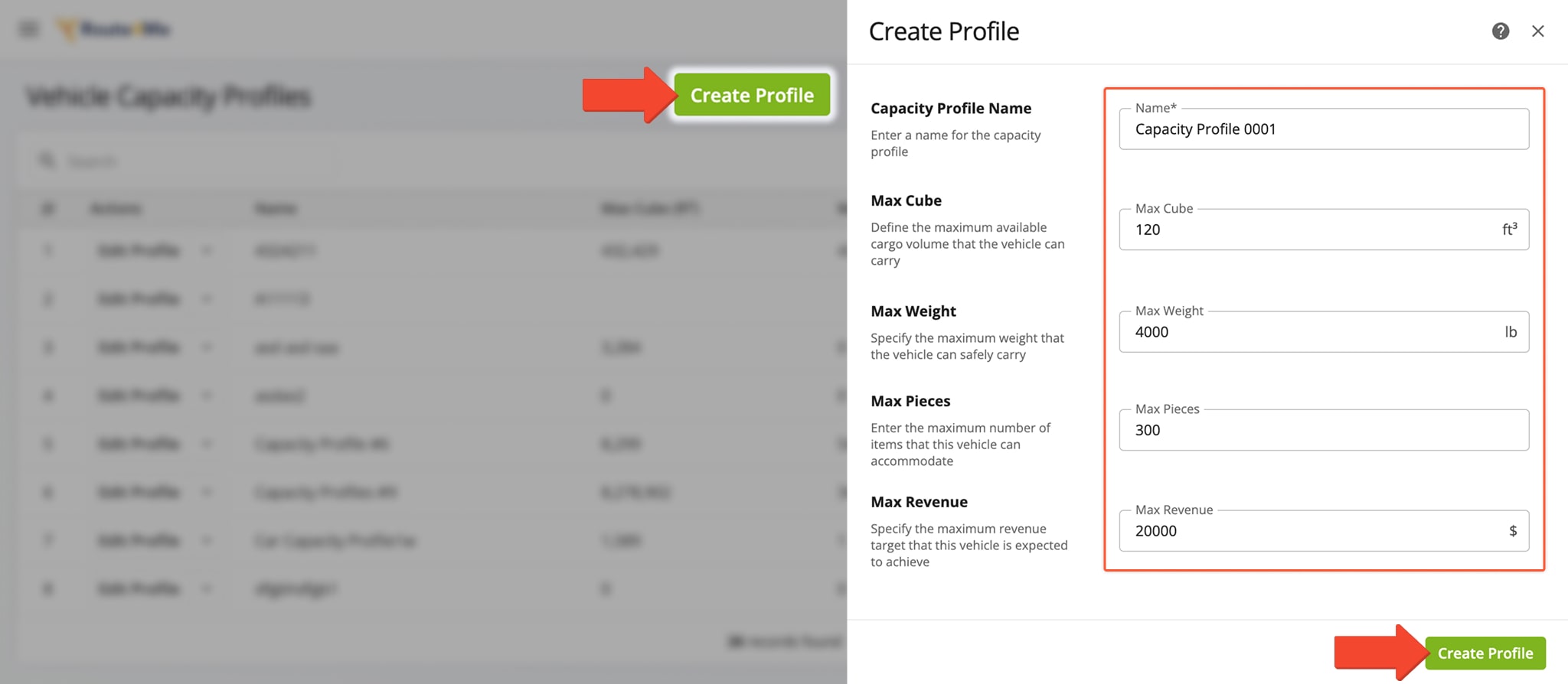Expand the Edit Profile dropdown in row 3
This screenshot has height=684, width=1568.
pos(207,347)
